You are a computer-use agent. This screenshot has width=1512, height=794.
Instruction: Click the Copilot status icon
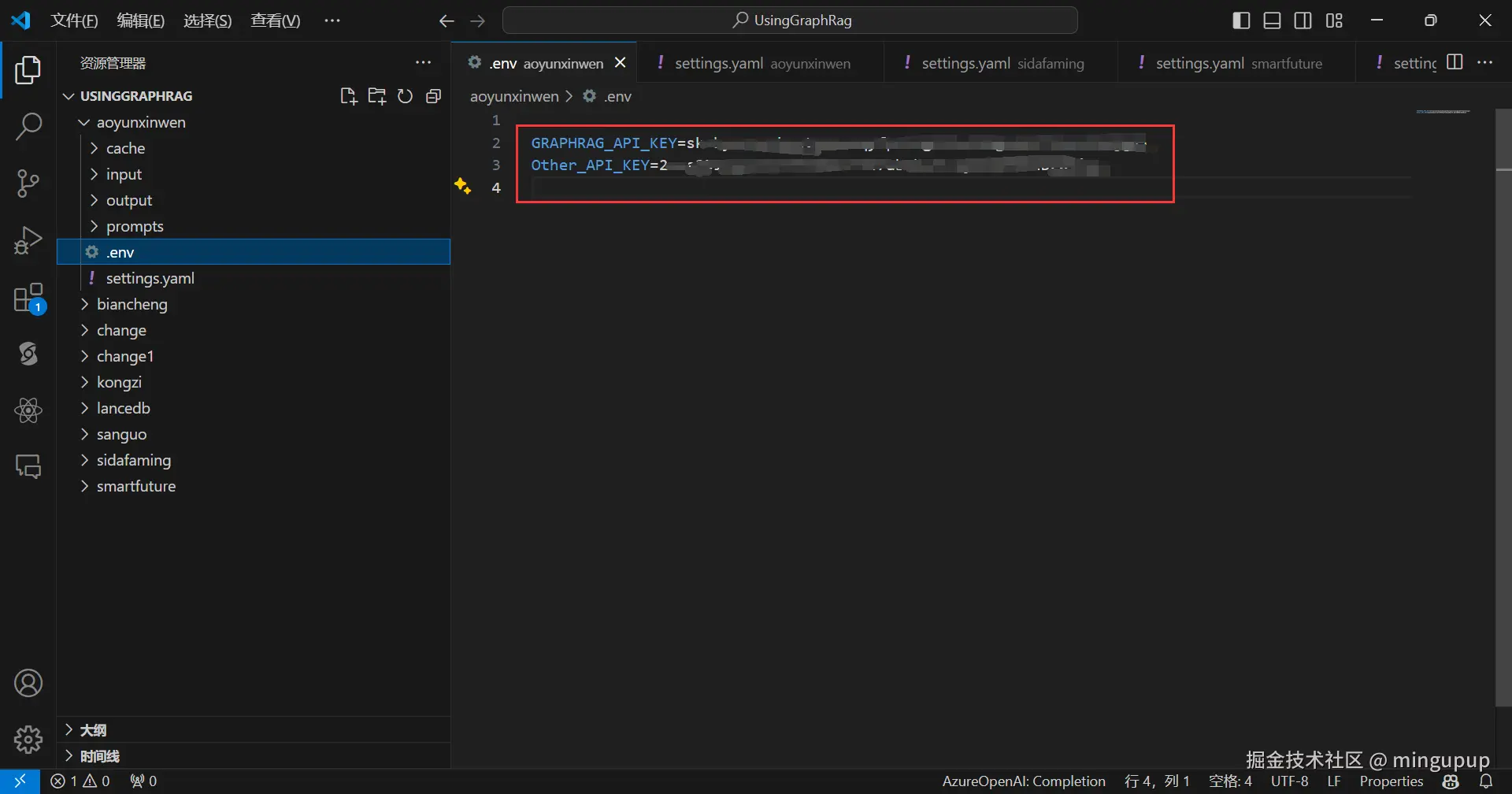(1451, 781)
